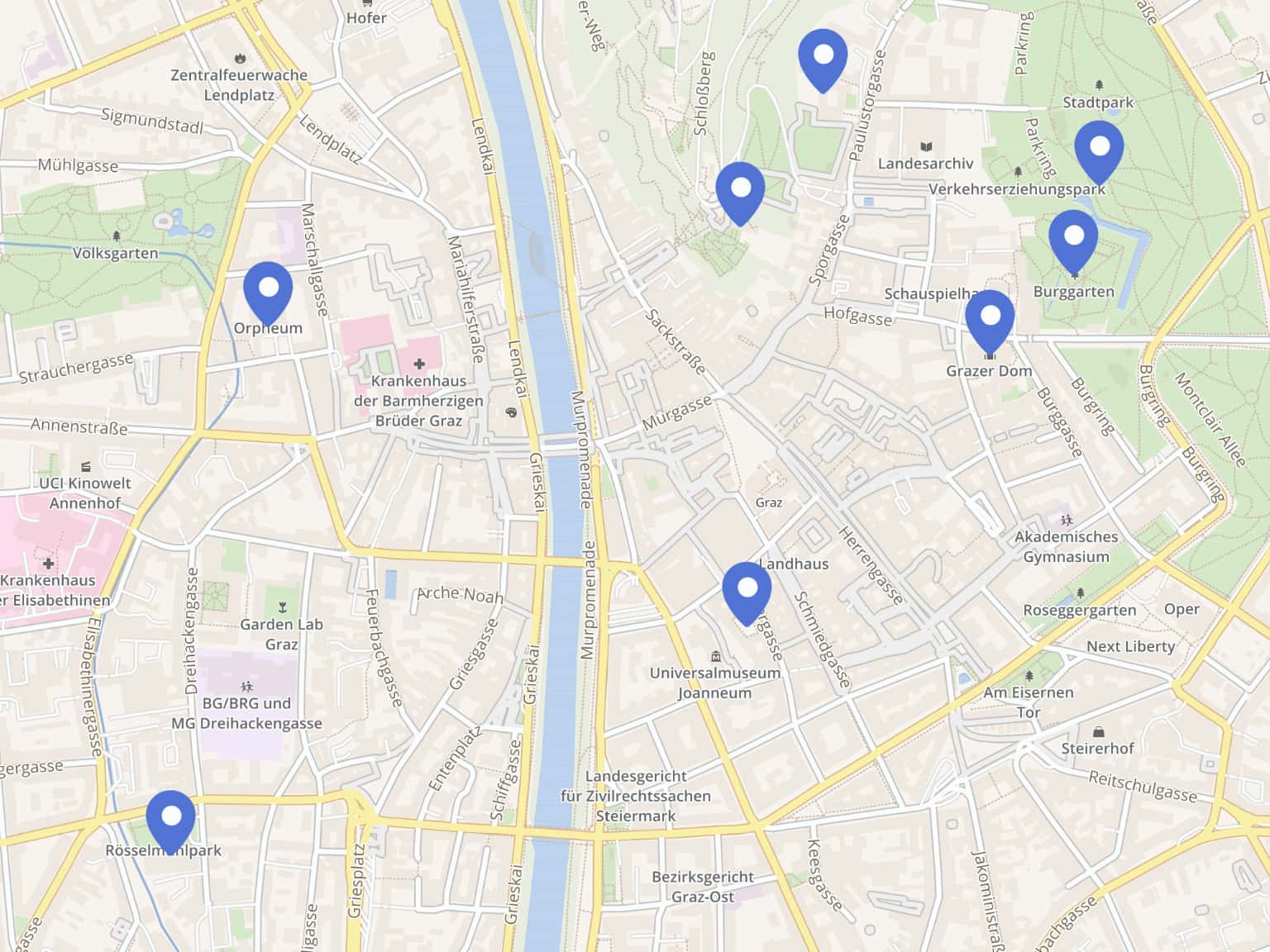Click the fire station icon at Zentralfeuerwache
This screenshot has height=952, width=1270.
point(240,58)
